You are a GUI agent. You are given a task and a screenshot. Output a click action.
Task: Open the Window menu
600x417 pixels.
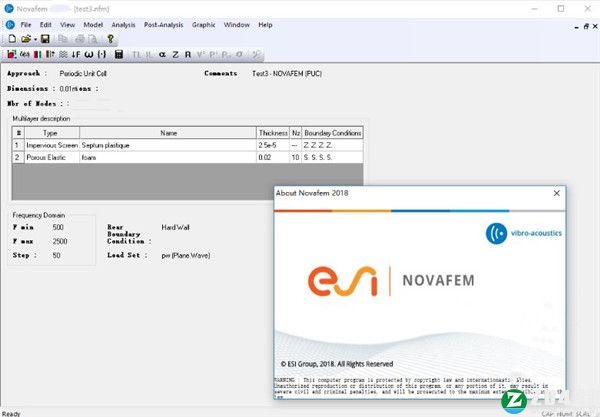[x=236, y=25]
